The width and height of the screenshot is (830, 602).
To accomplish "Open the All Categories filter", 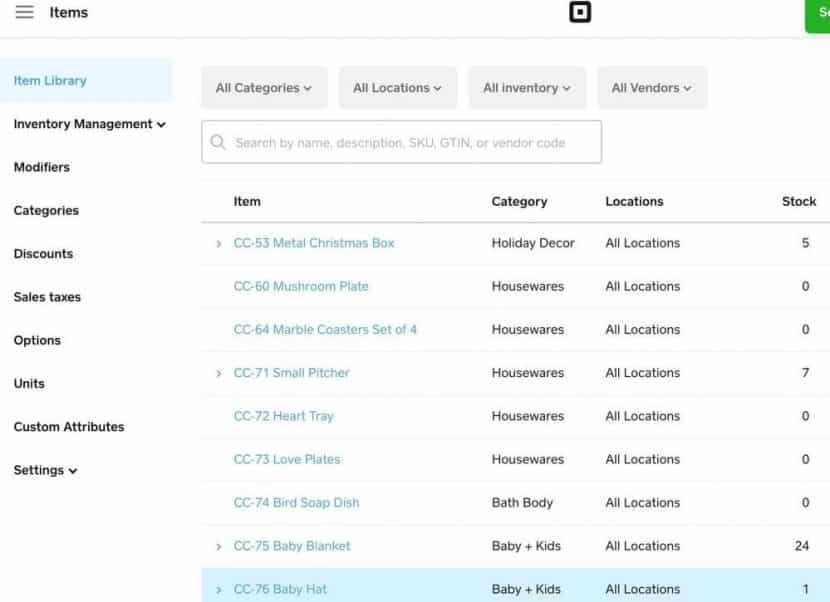I will (x=263, y=87).
